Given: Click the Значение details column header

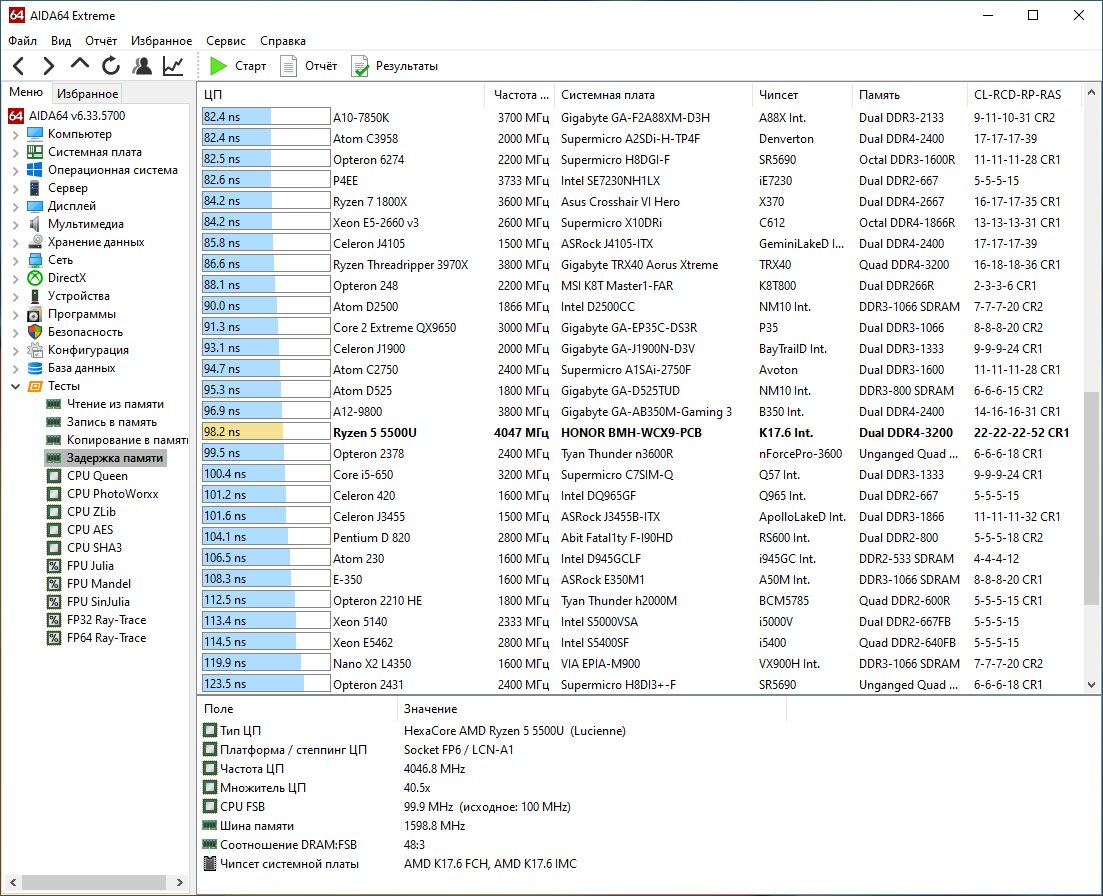Looking at the screenshot, I should tap(592, 709).
